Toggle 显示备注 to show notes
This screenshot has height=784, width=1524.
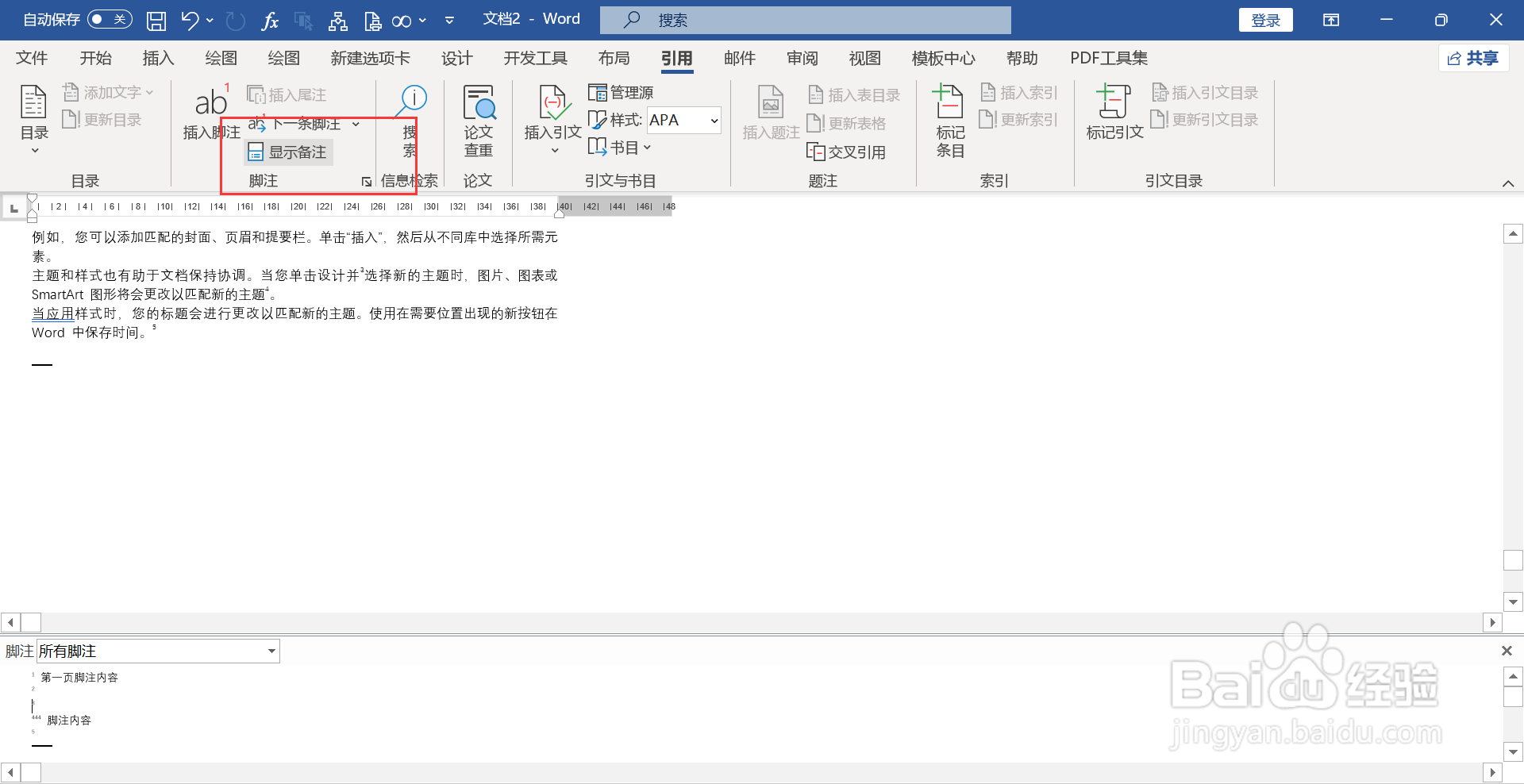[x=287, y=152]
